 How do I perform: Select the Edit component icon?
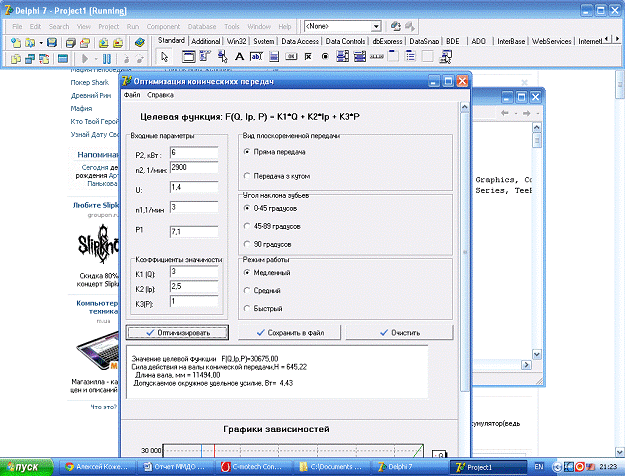256,57
